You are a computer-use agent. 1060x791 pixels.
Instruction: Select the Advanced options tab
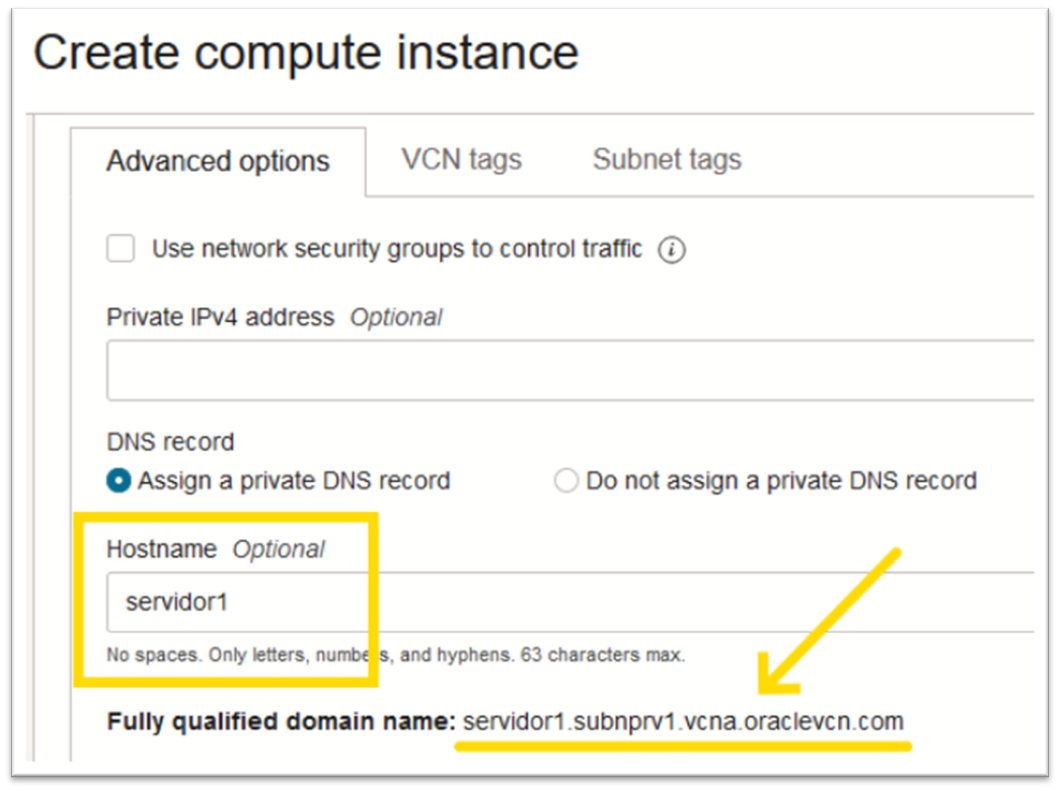[x=218, y=162]
